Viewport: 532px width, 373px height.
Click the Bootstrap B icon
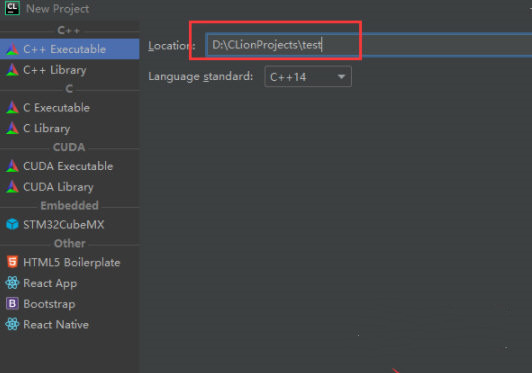pos(13,304)
